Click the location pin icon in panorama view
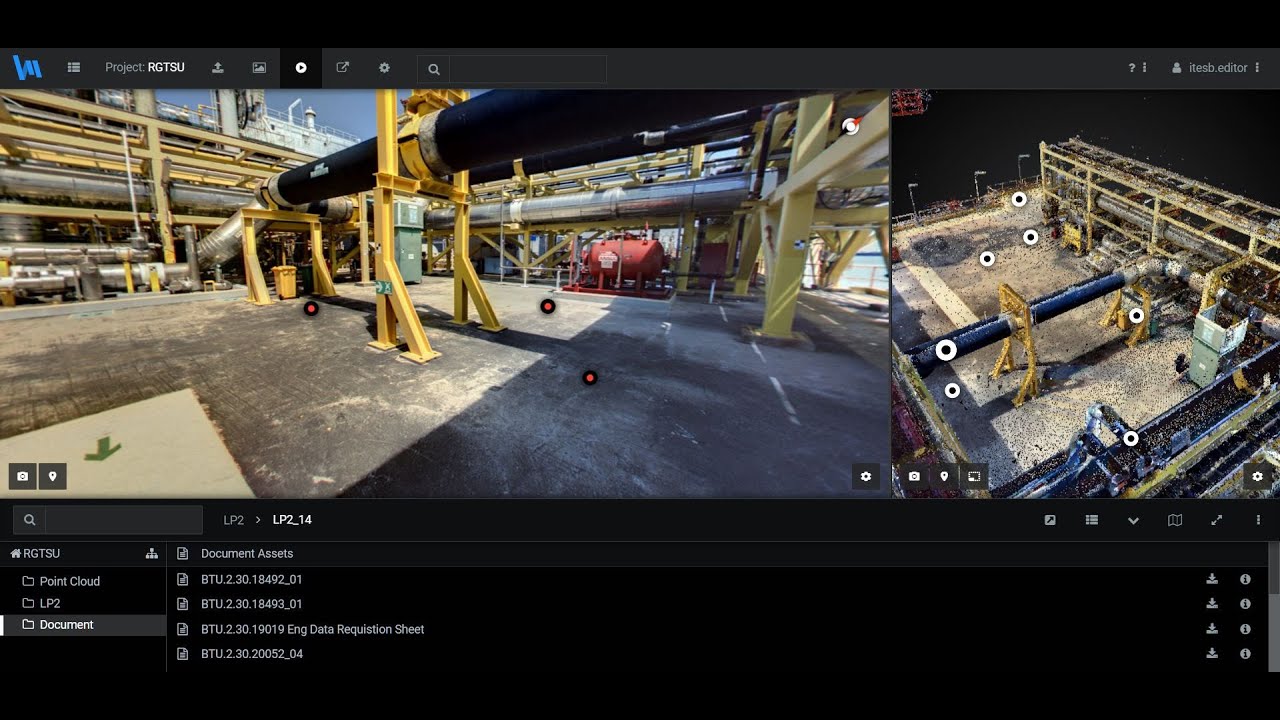The image size is (1280, 720). coord(53,476)
